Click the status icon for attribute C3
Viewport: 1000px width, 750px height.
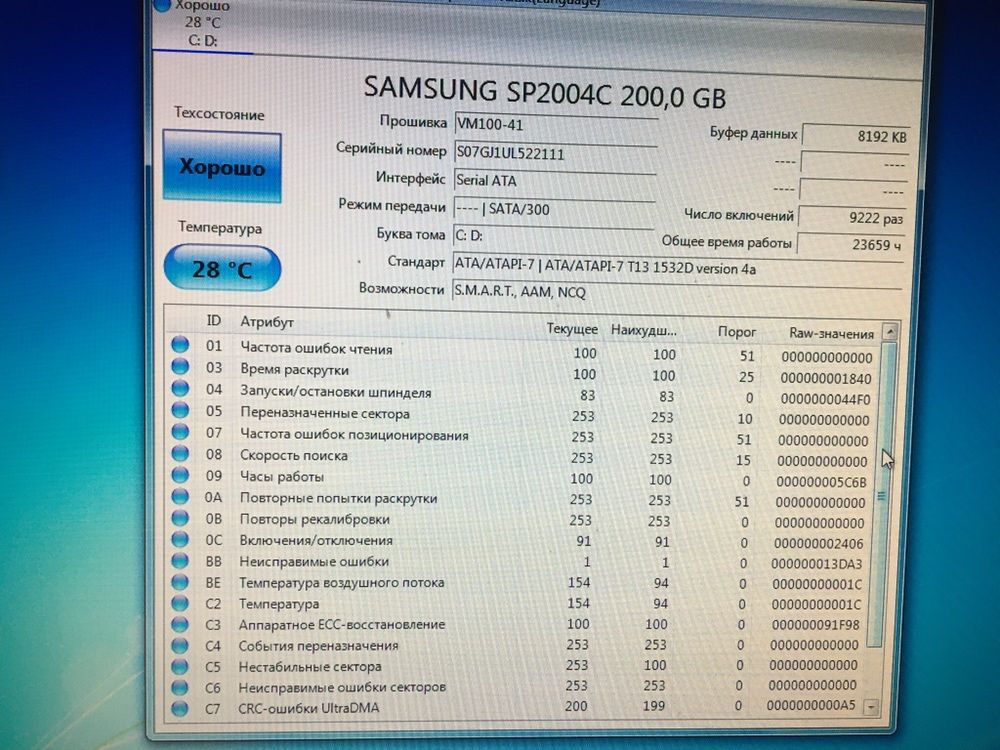tap(180, 623)
